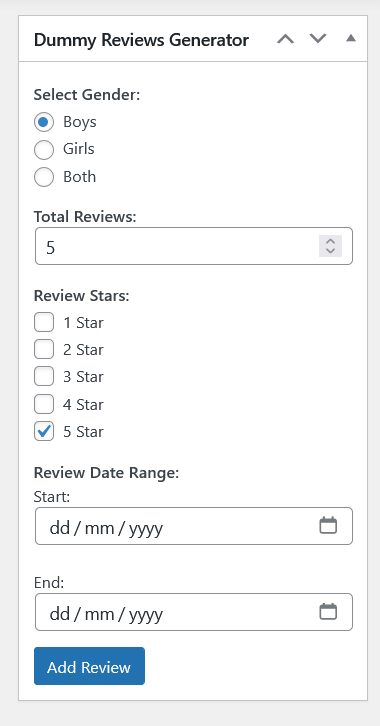This screenshot has width=380, height=726.
Task: Click the Add Review button
Action: 89,666
